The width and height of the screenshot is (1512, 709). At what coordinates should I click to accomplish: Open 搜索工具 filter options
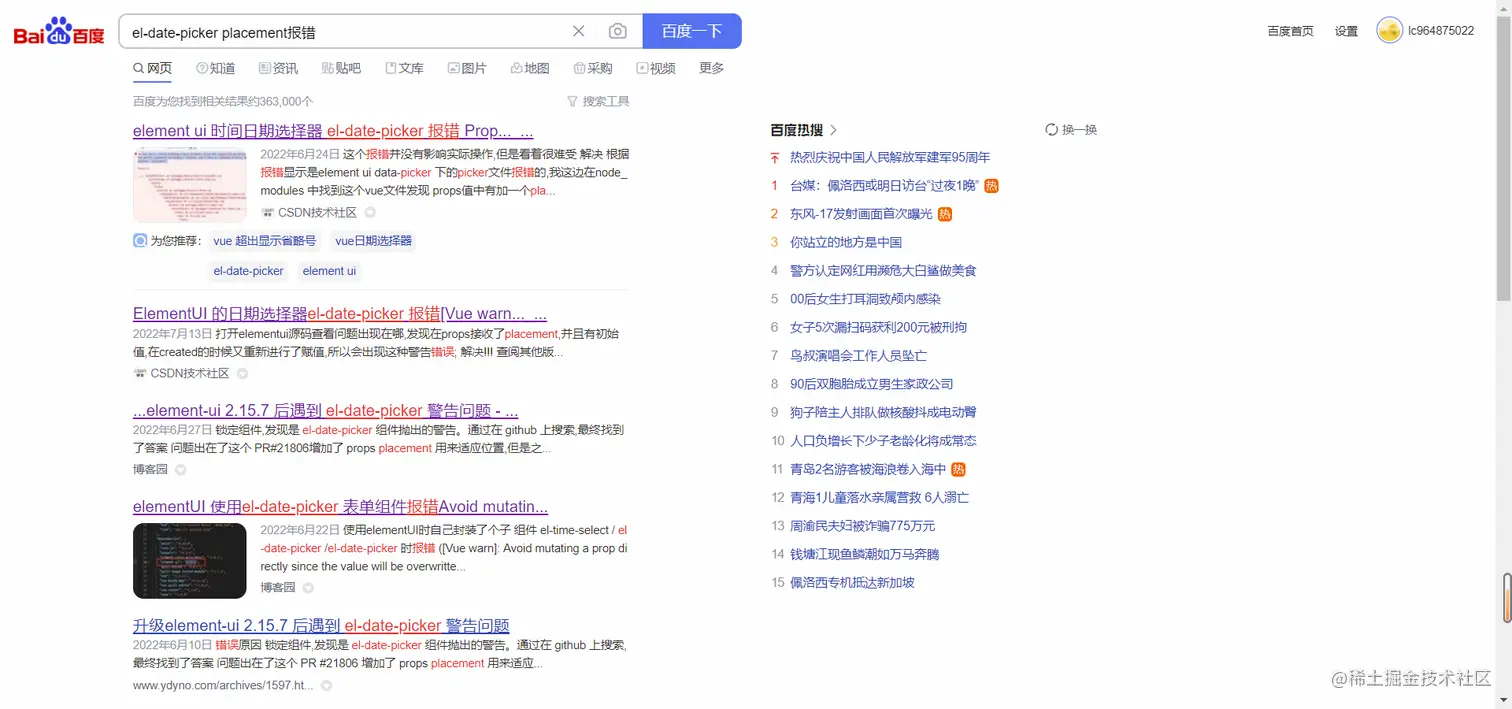pos(598,101)
